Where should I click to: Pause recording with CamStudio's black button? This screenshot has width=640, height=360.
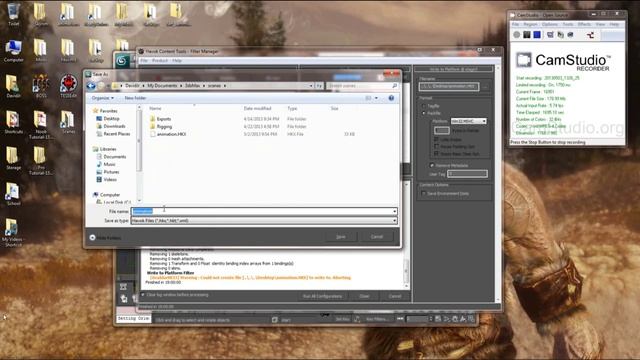527,35
